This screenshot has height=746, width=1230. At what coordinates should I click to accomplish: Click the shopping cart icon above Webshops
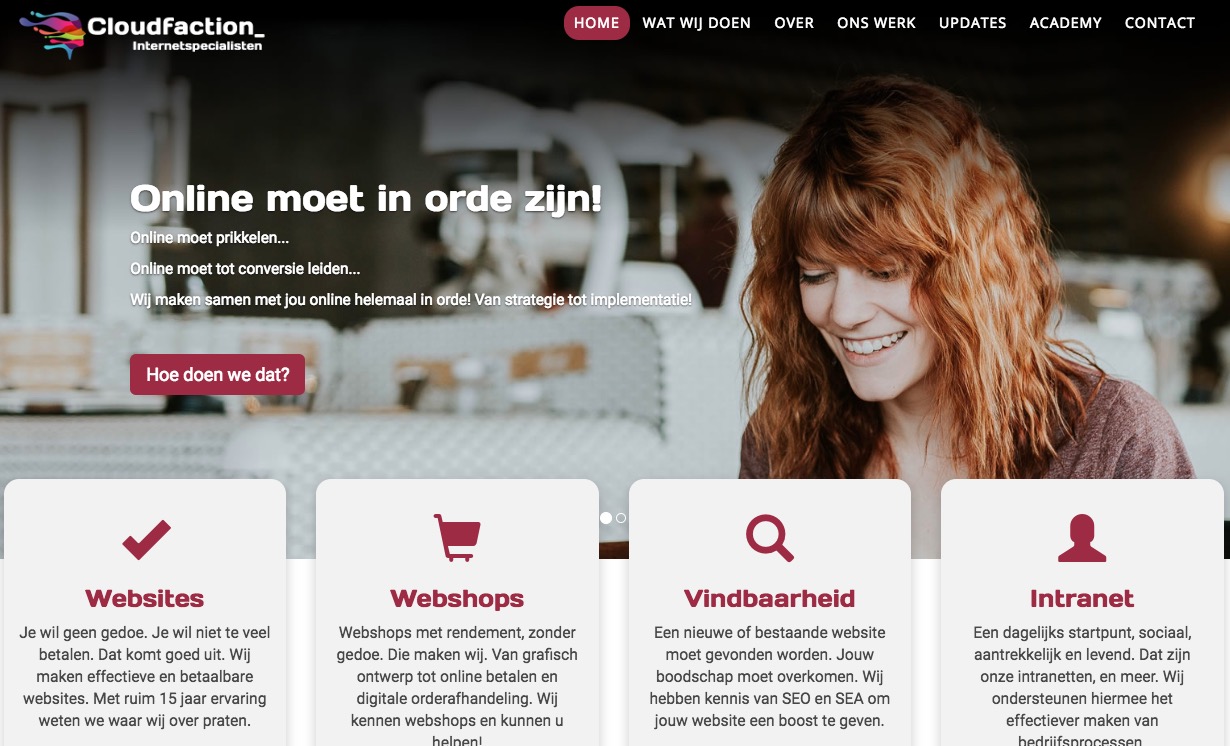[457, 538]
